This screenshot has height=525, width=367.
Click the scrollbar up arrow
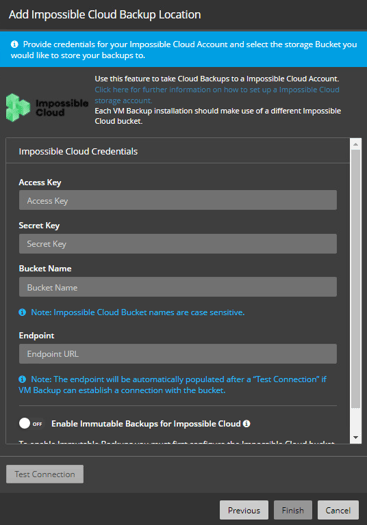pos(356,144)
